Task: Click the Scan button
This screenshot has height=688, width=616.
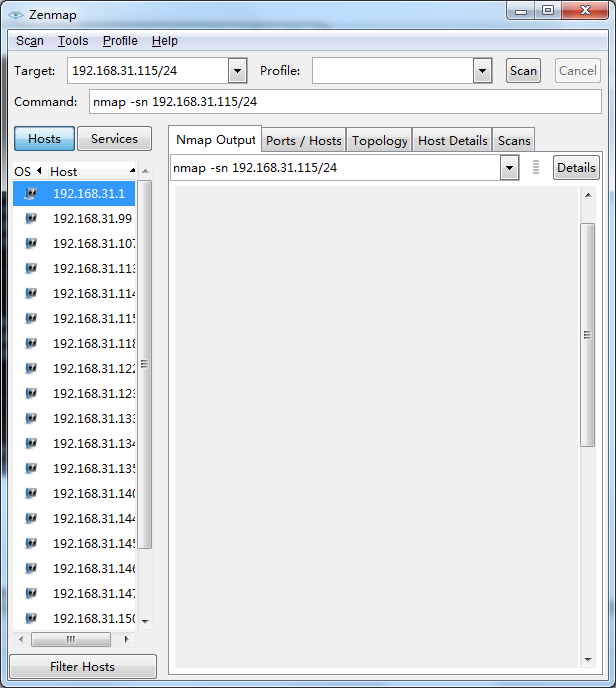Action: (x=523, y=71)
